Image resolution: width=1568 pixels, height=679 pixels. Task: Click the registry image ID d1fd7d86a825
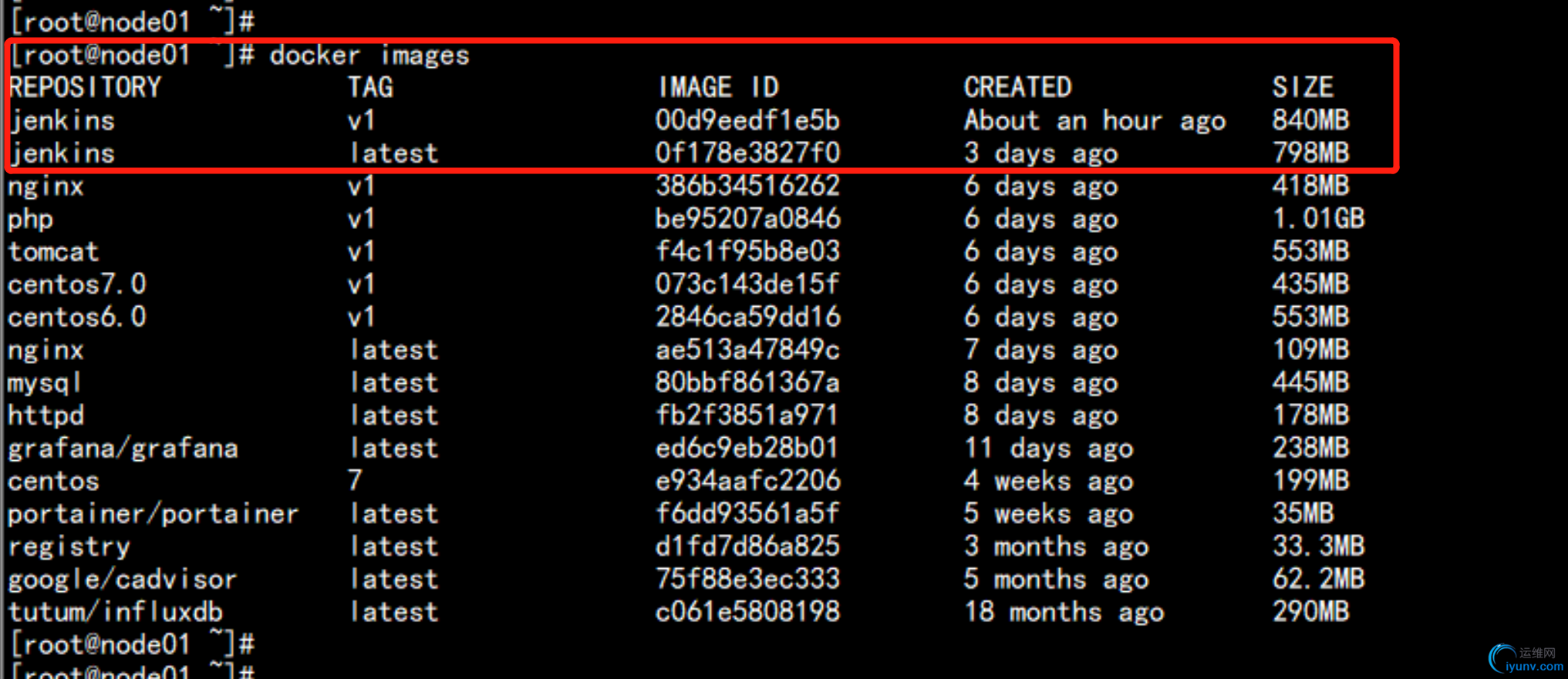tap(747, 547)
